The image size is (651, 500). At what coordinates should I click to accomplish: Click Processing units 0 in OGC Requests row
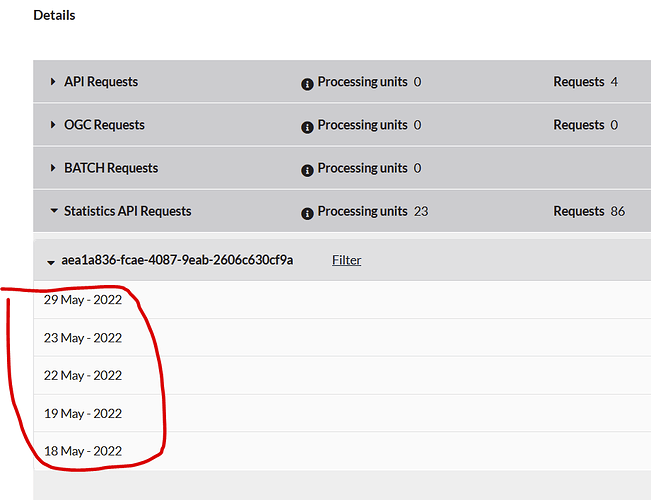(370, 125)
